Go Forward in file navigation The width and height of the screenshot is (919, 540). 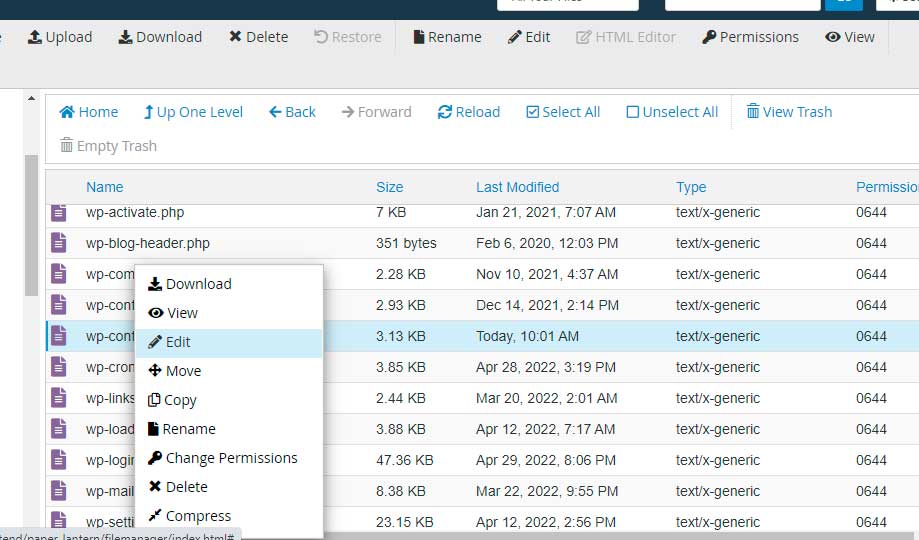pyautogui.click(x=376, y=112)
